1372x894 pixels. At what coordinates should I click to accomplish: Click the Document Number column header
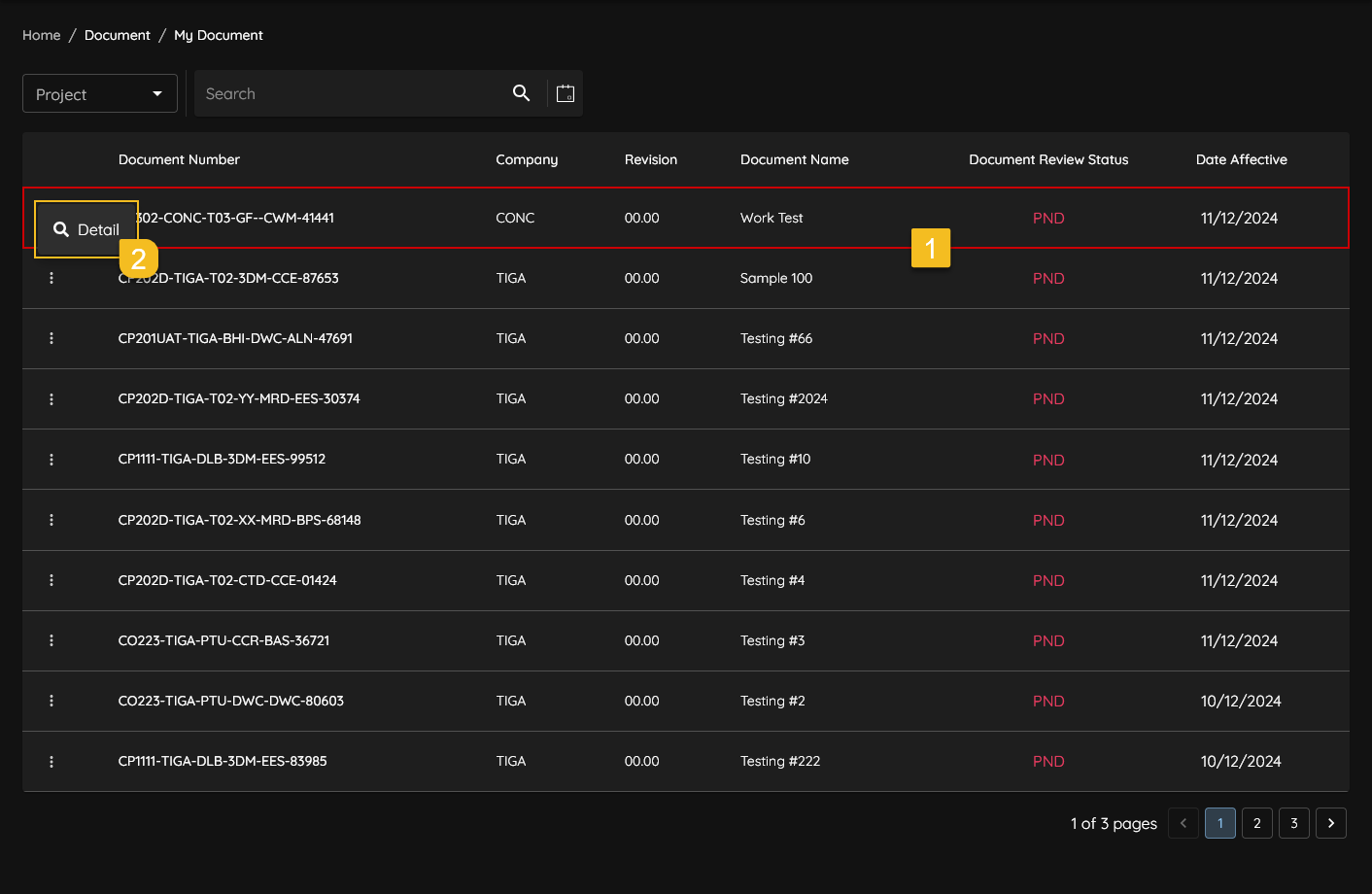(x=179, y=159)
